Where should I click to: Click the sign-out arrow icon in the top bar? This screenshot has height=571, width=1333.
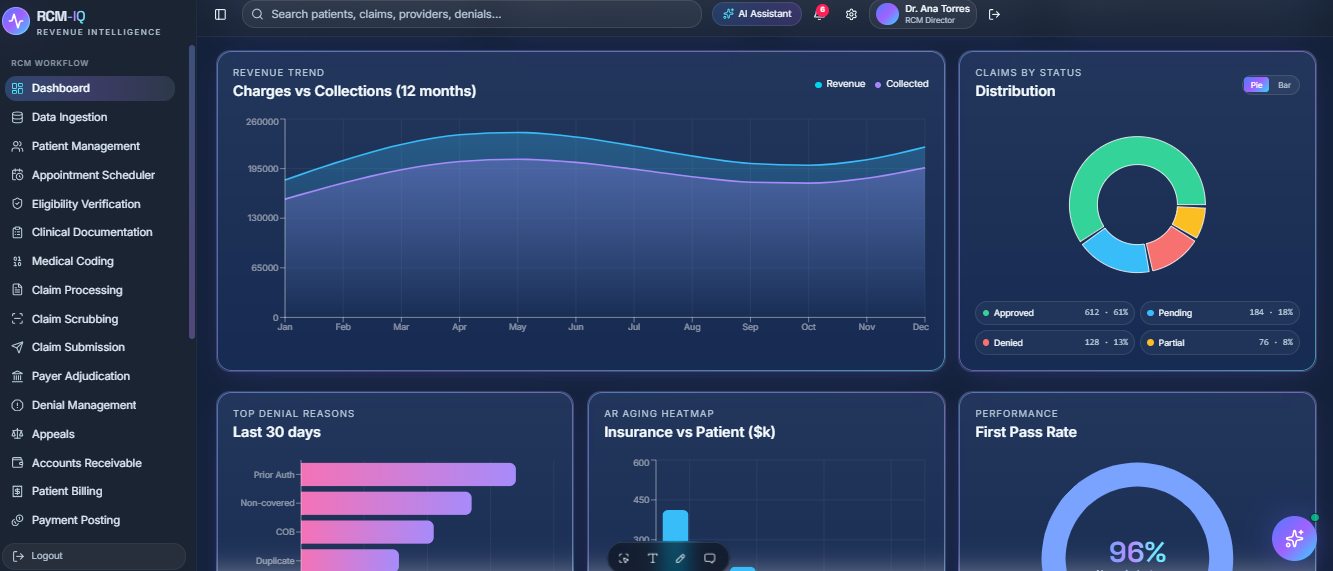994,14
